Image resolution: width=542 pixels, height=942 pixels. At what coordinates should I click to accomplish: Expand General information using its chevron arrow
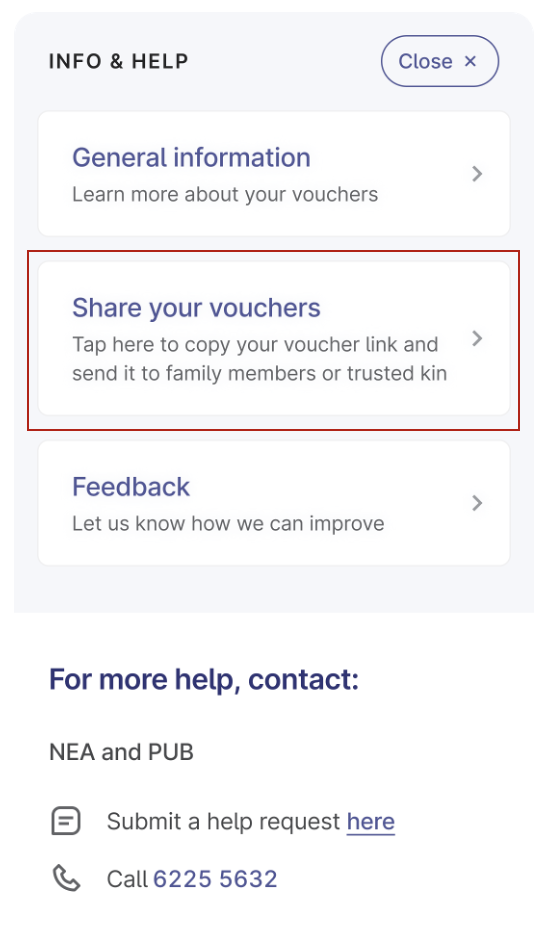coord(477,174)
